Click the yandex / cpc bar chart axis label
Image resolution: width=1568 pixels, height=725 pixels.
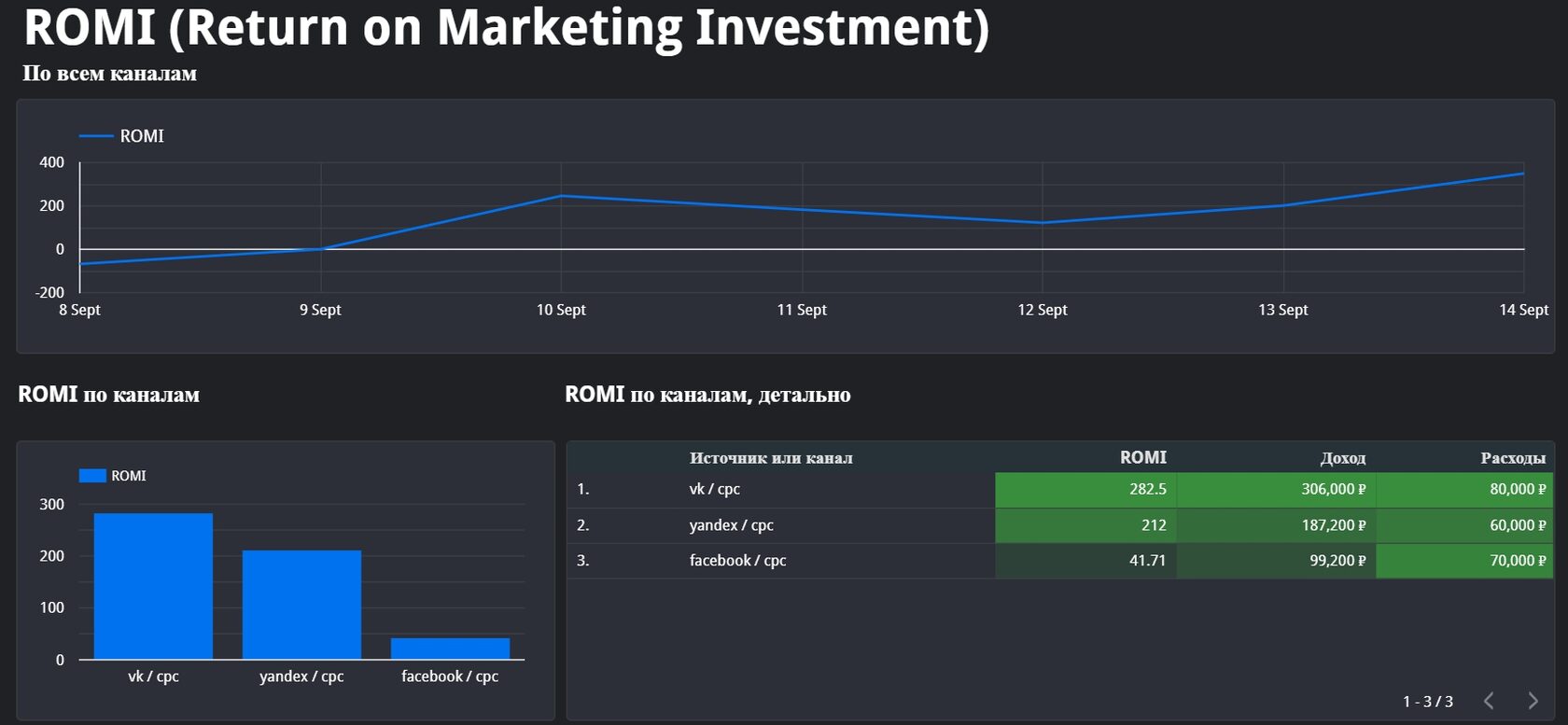click(x=301, y=676)
